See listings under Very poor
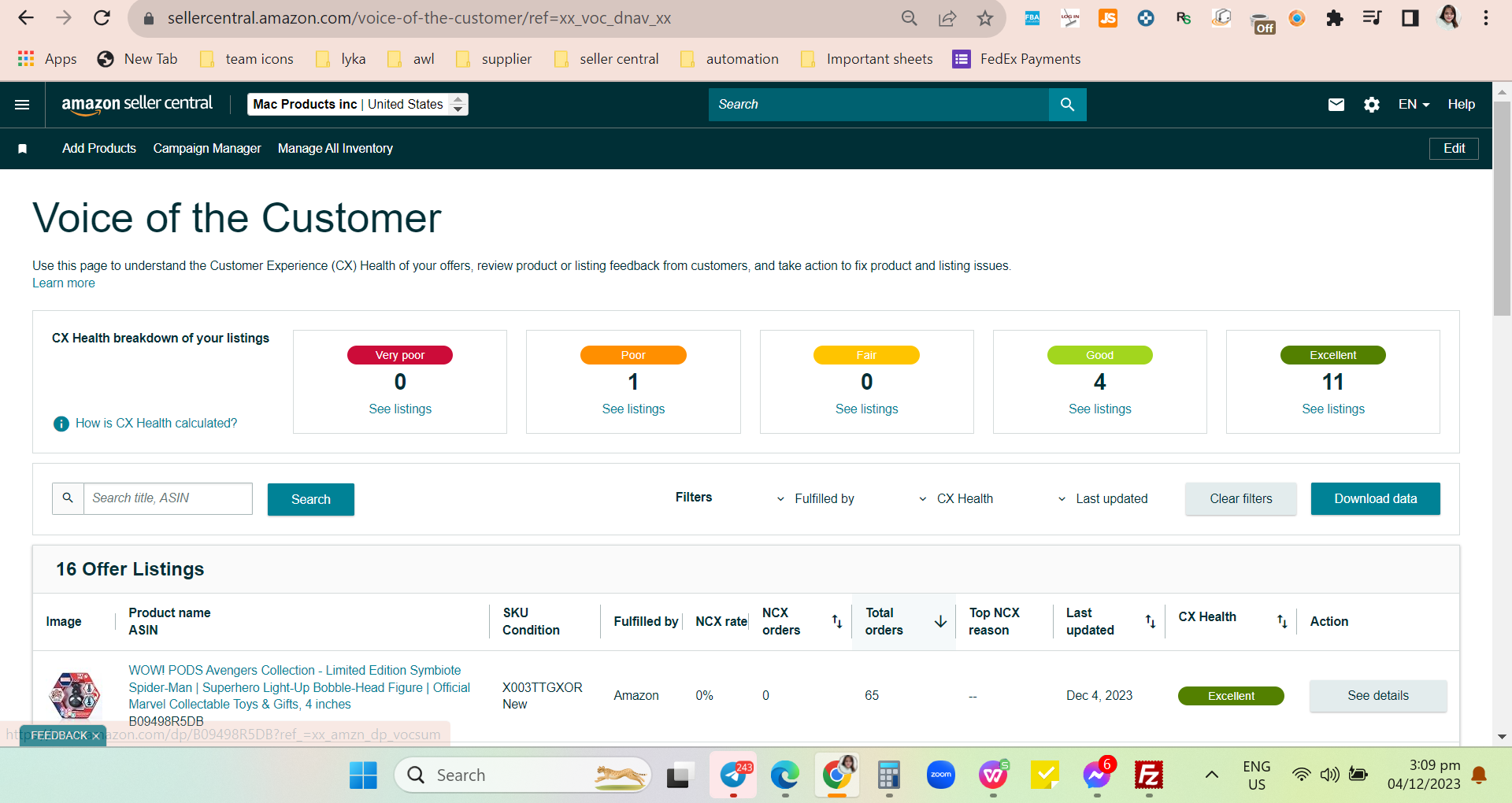Screen dimensions: 1512x803 pyautogui.click(x=400, y=409)
